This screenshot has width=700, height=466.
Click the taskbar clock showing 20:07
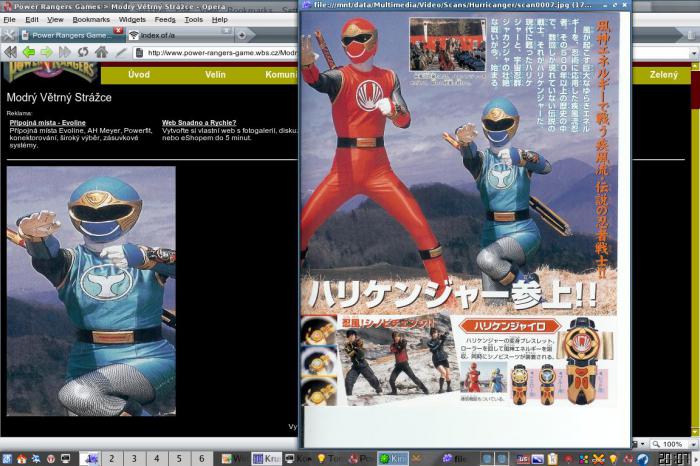675,458
